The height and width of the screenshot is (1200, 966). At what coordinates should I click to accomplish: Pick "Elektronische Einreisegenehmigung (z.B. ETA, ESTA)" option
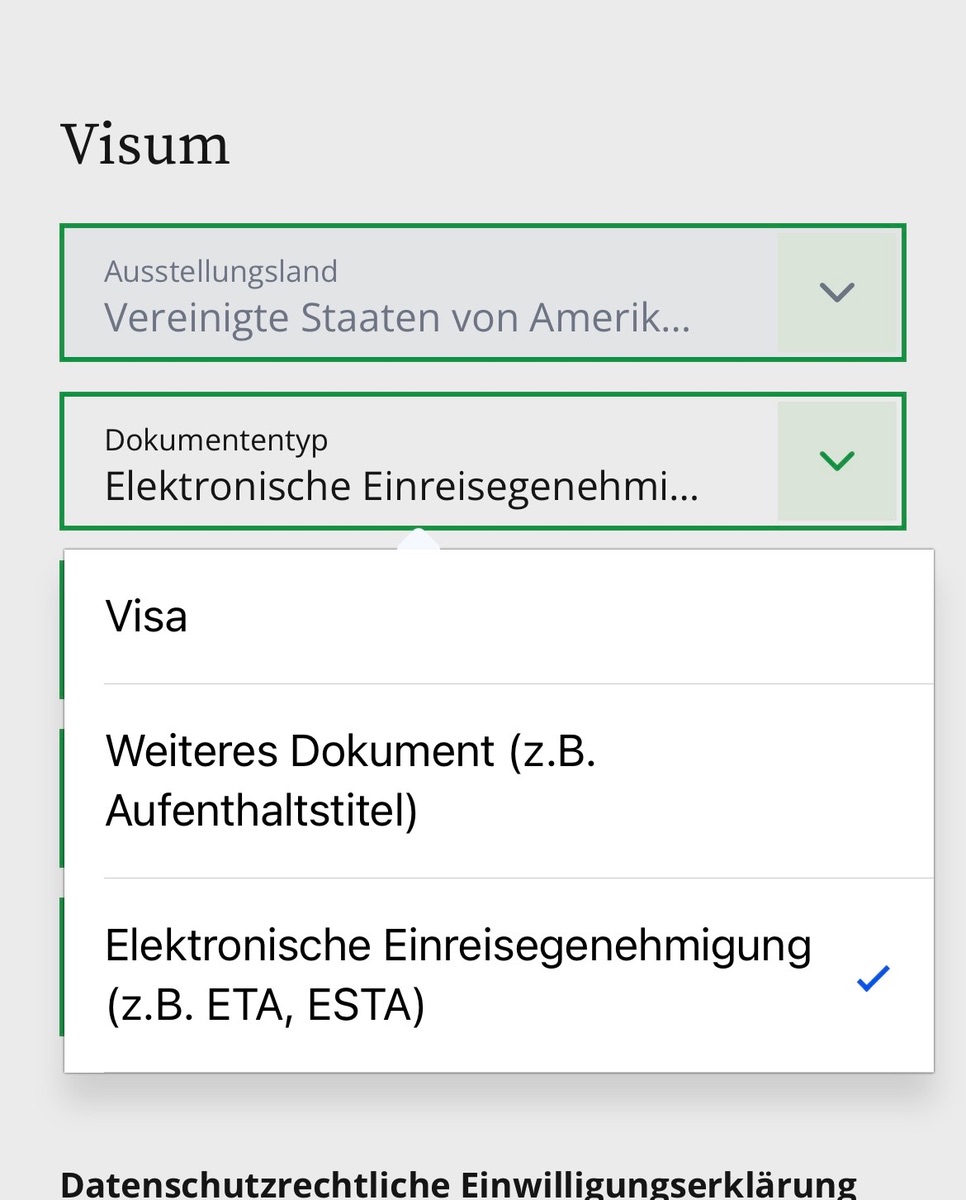[x=457, y=975]
